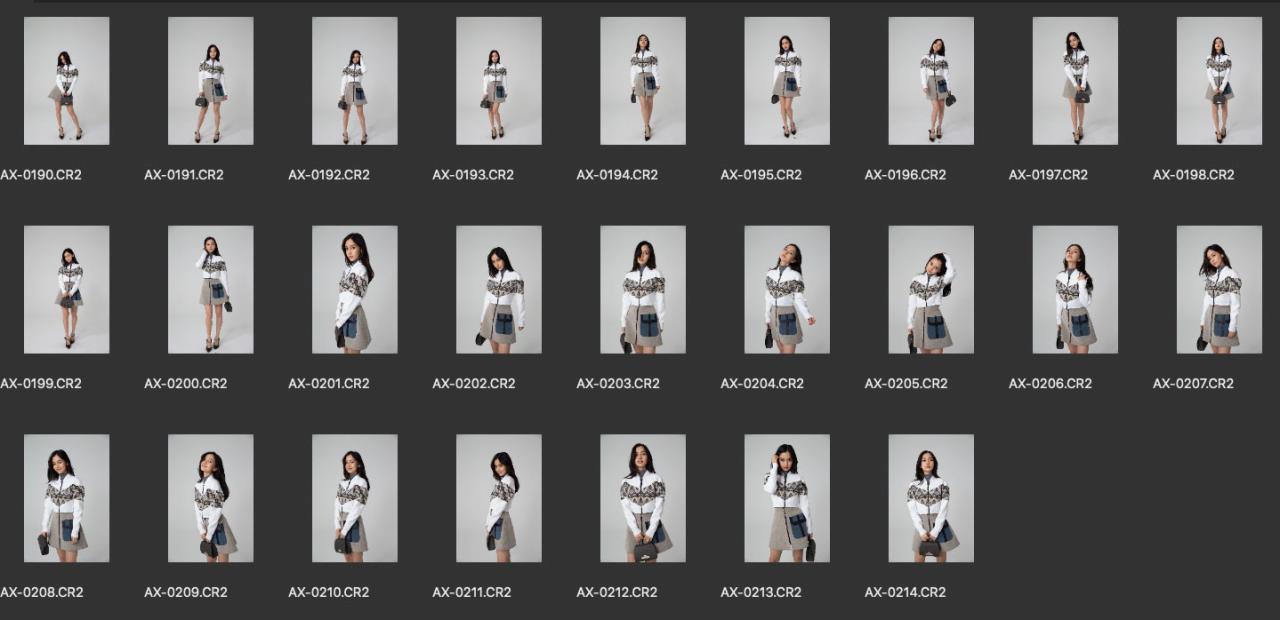This screenshot has width=1280, height=620.
Task: Pick the AX-0198.CR2 thumbnail
Action: (x=1218, y=81)
